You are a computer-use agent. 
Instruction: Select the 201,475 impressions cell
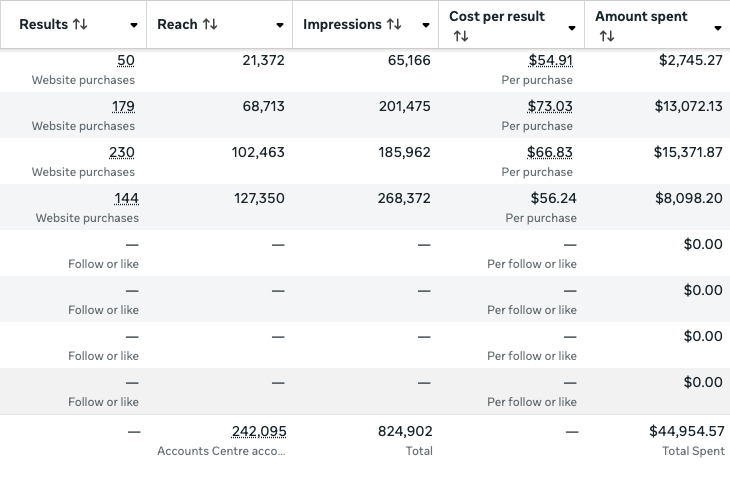click(x=405, y=107)
